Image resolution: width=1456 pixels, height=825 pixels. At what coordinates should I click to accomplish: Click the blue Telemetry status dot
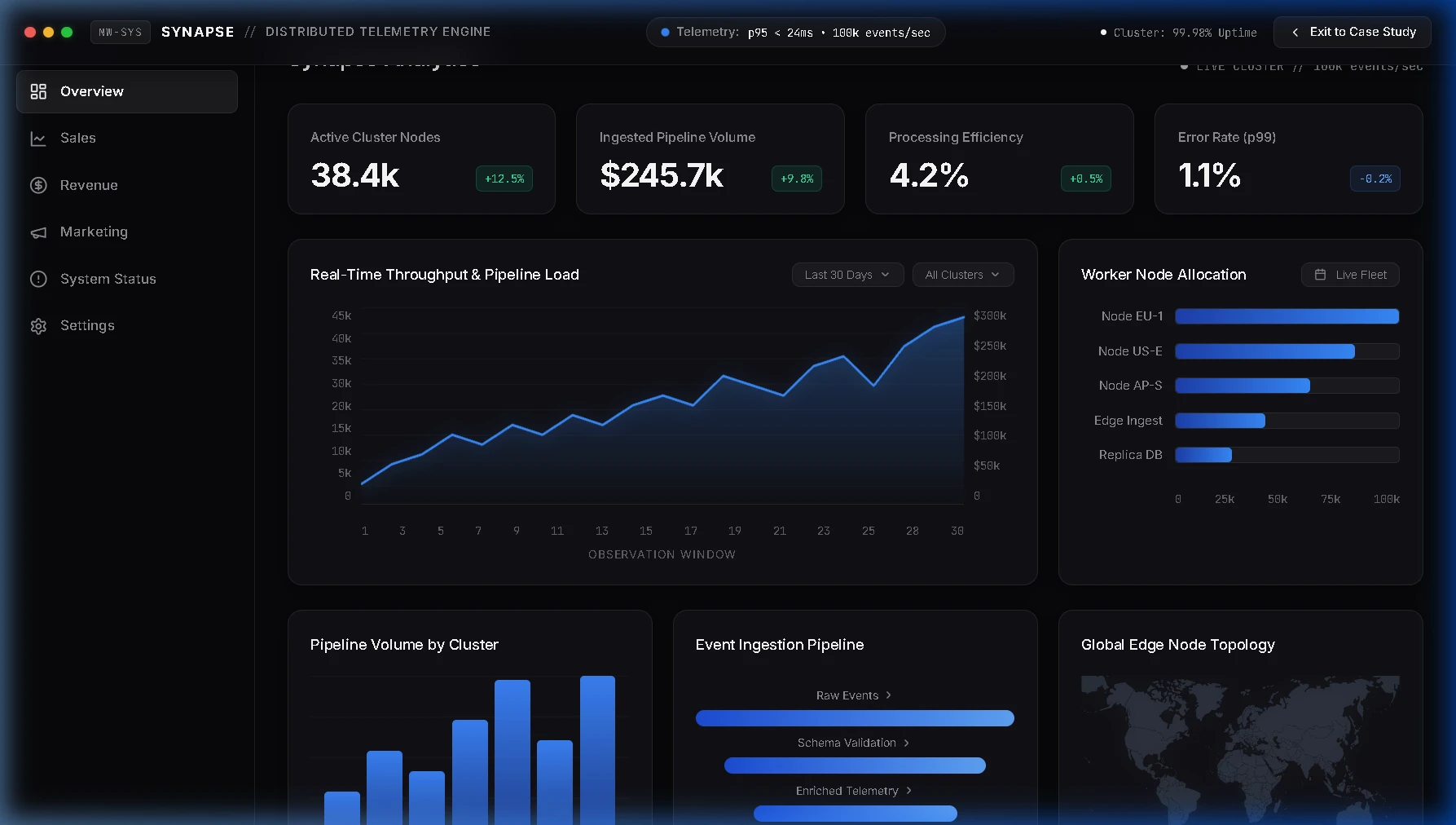point(665,33)
